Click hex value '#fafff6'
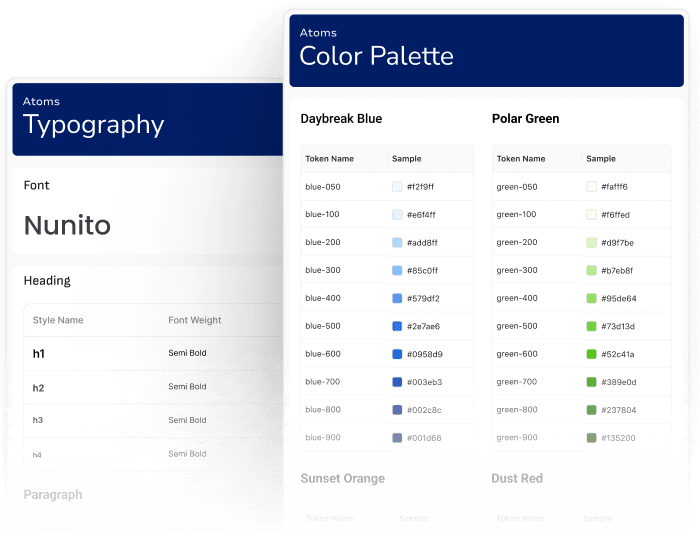This screenshot has width=700, height=544. [614, 187]
